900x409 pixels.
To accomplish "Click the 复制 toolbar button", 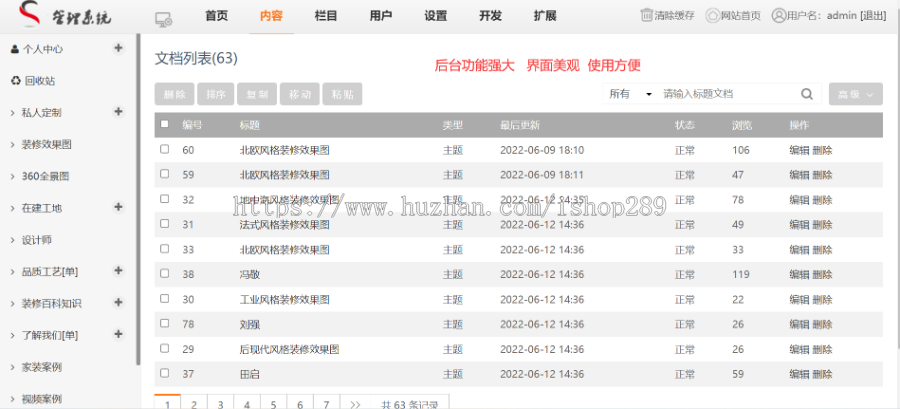I will click(257, 94).
